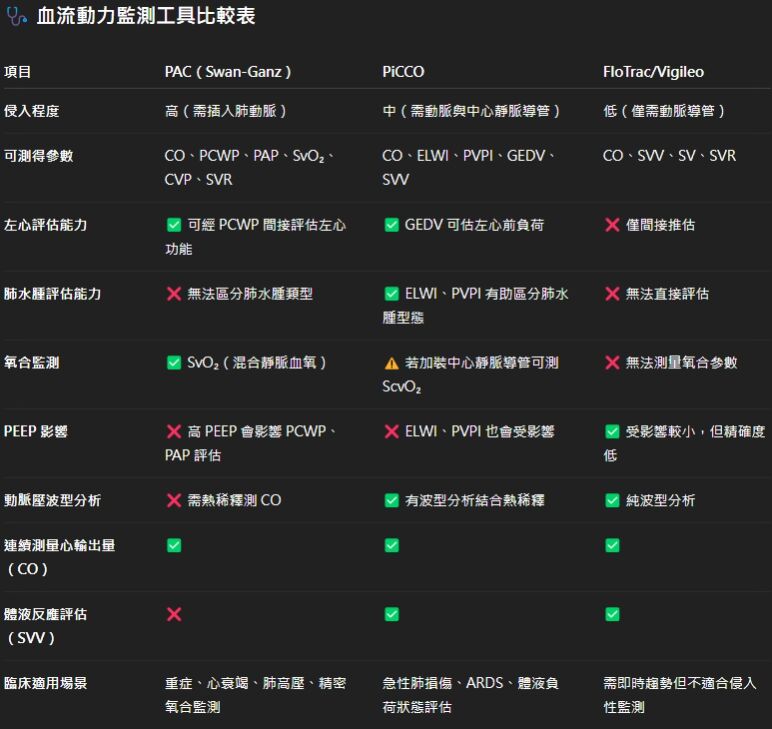
Task: Click the red cross before 無法測量氧合參數
Action: pos(612,363)
